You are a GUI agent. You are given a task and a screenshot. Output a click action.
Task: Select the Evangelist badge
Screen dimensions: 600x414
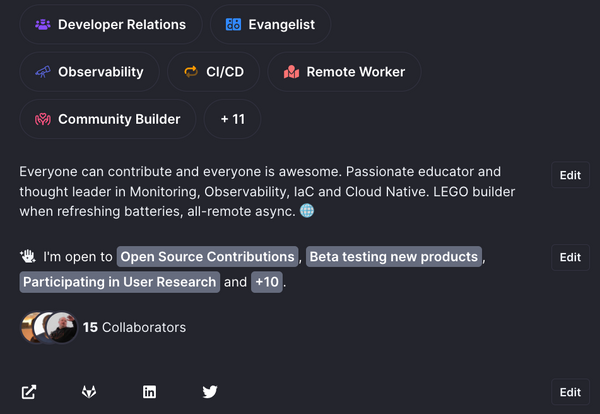270,24
